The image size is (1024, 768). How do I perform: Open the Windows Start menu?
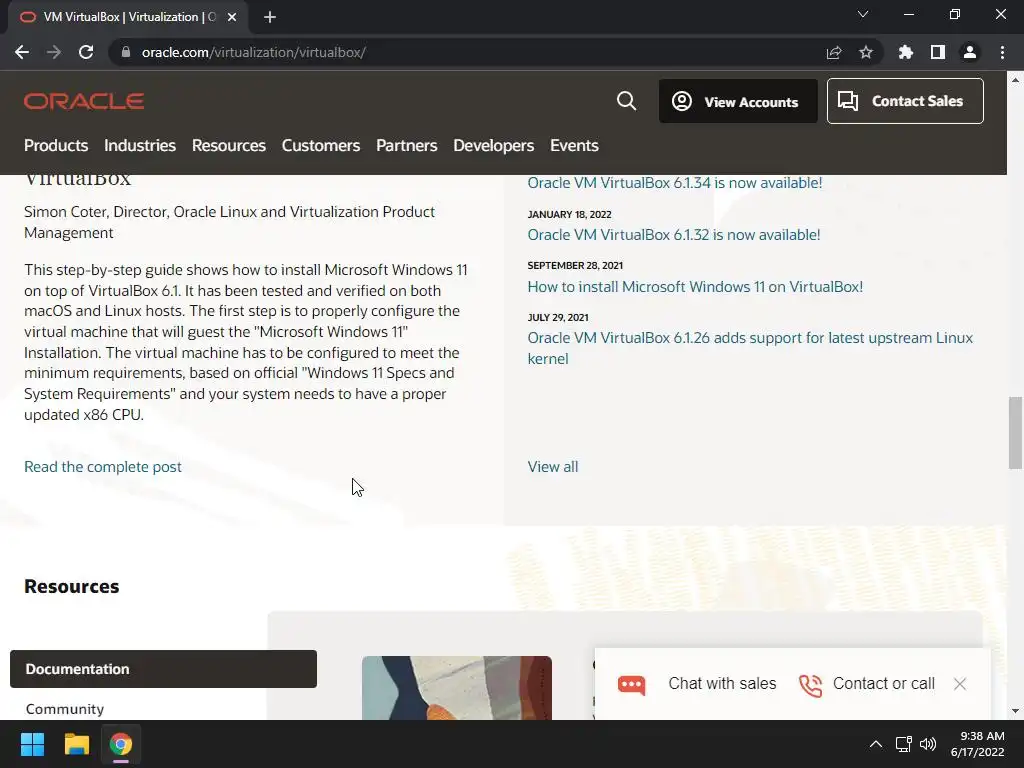(x=32, y=744)
